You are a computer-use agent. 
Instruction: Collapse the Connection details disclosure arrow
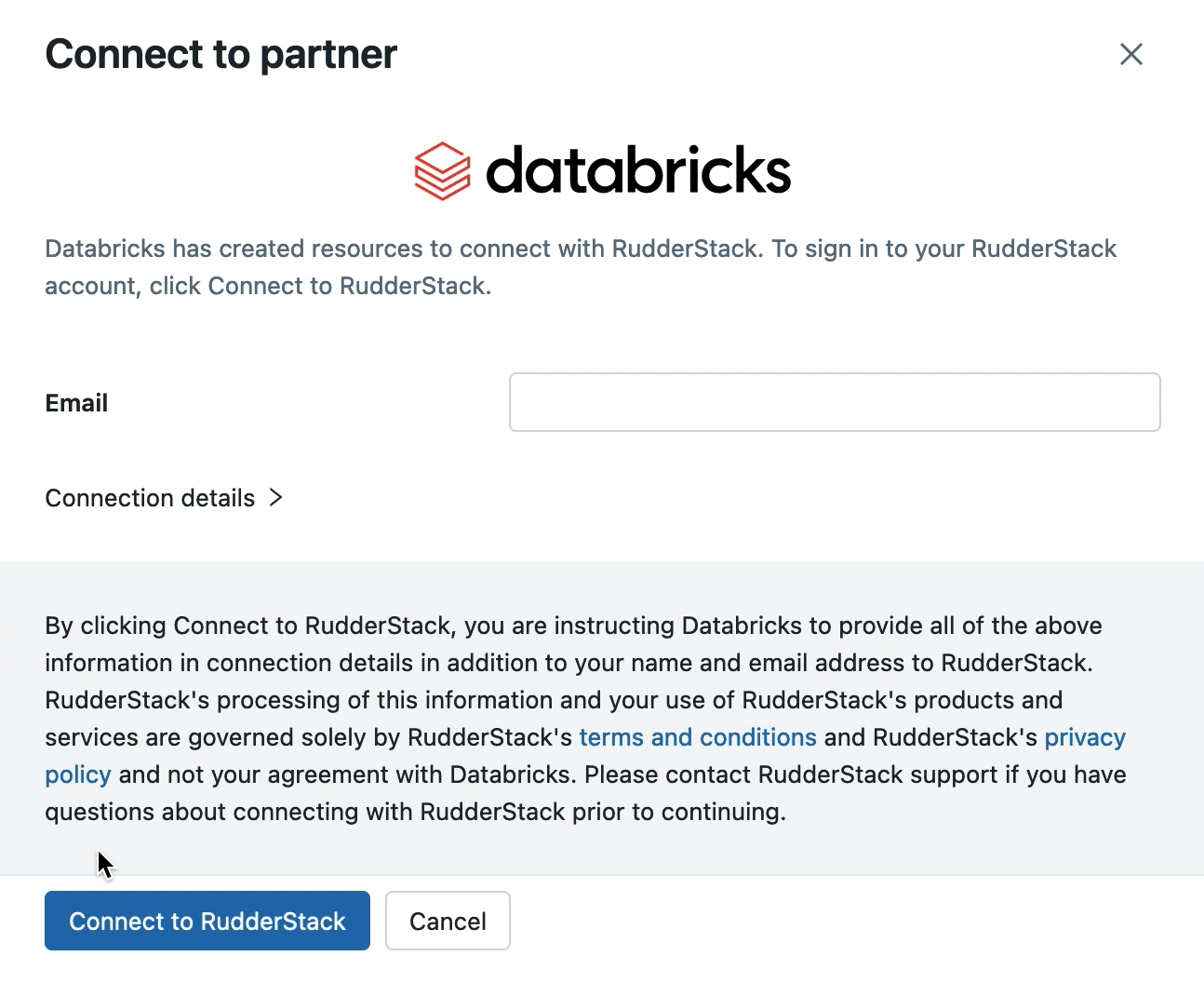[x=275, y=498]
